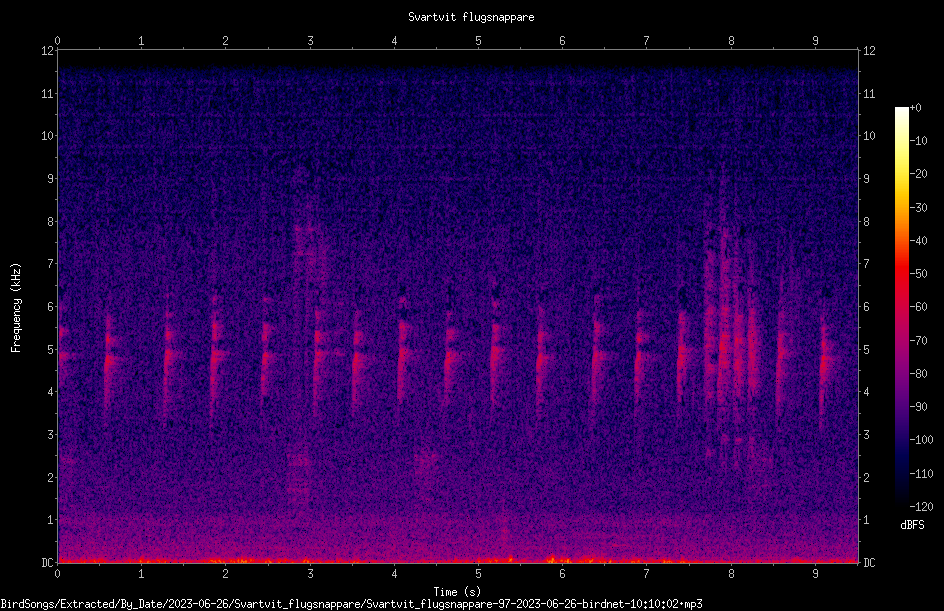Click the "dBFS" label under the color bar
The height and width of the screenshot is (611, 944).
coord(912,525)
